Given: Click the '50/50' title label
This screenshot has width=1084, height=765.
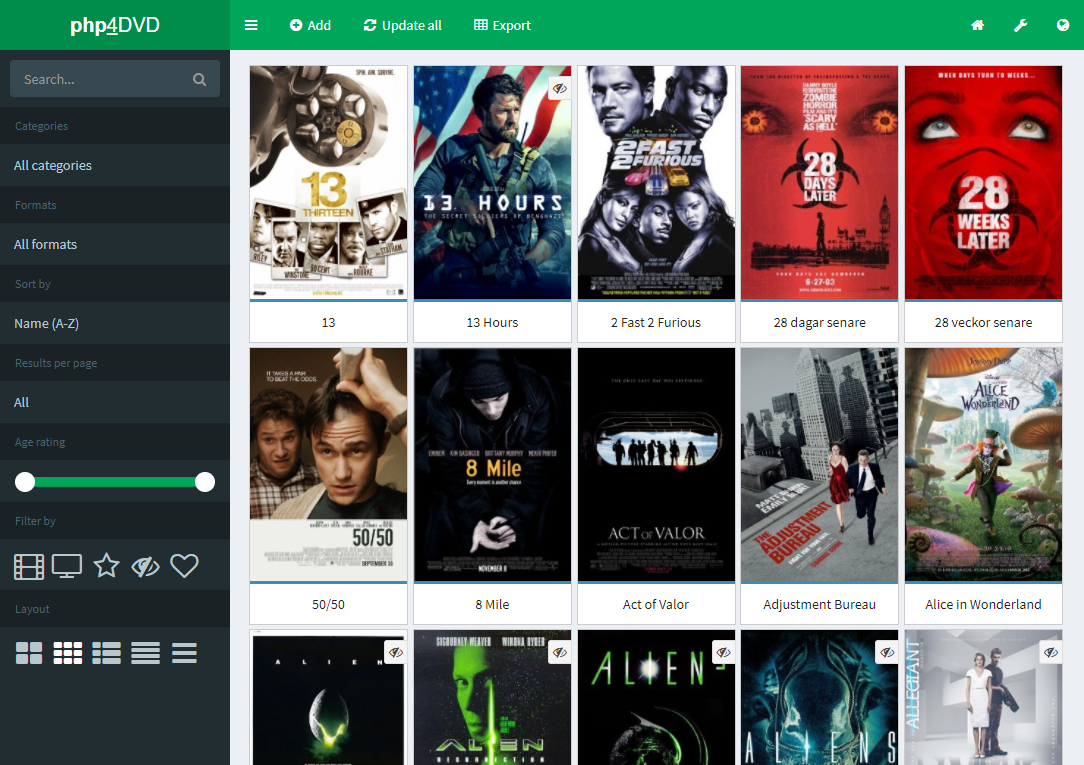Looking at the screenshot, I should (328, 605).
